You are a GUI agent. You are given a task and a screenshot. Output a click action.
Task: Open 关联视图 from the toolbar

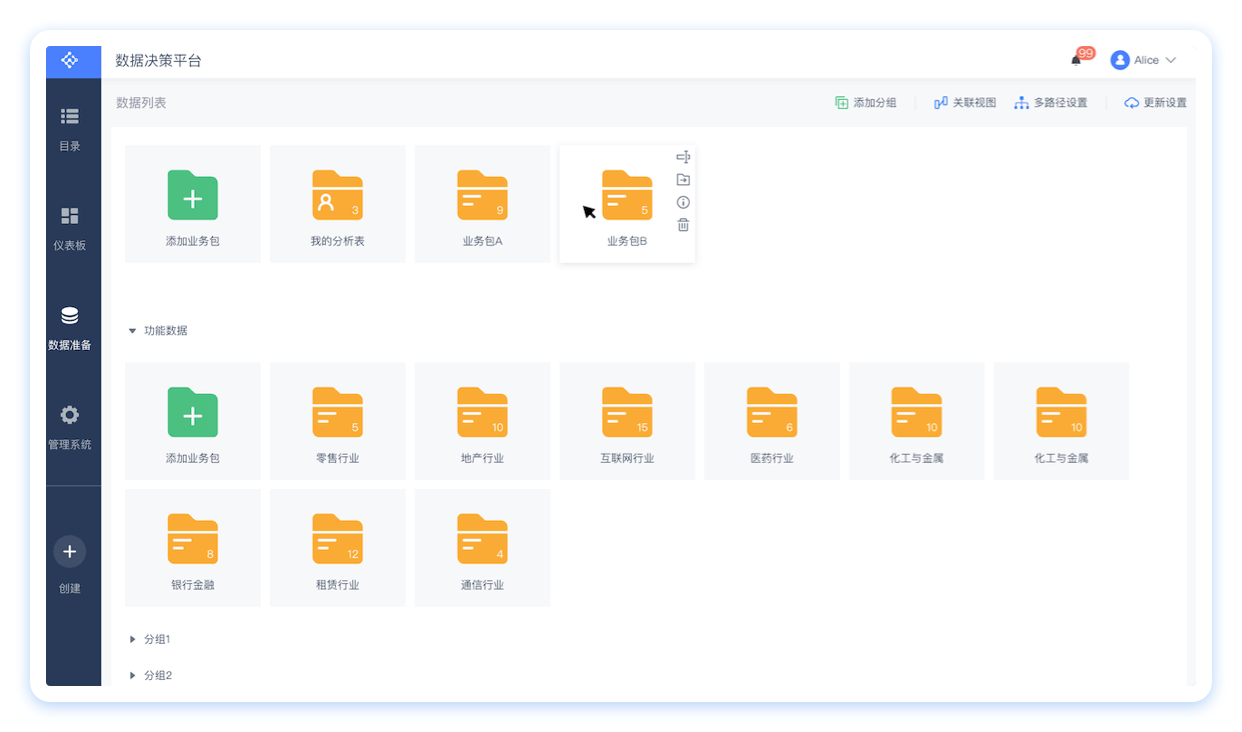[965, 103]
